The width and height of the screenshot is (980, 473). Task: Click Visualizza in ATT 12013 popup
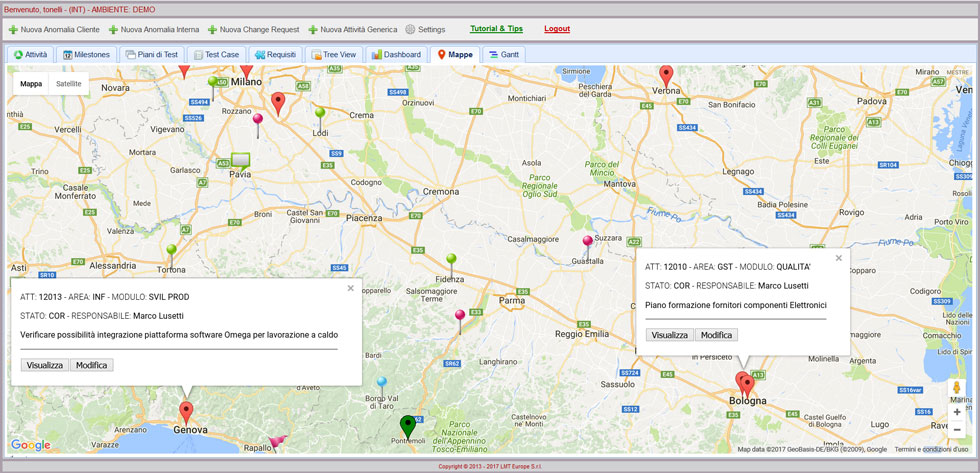[45, 365]
